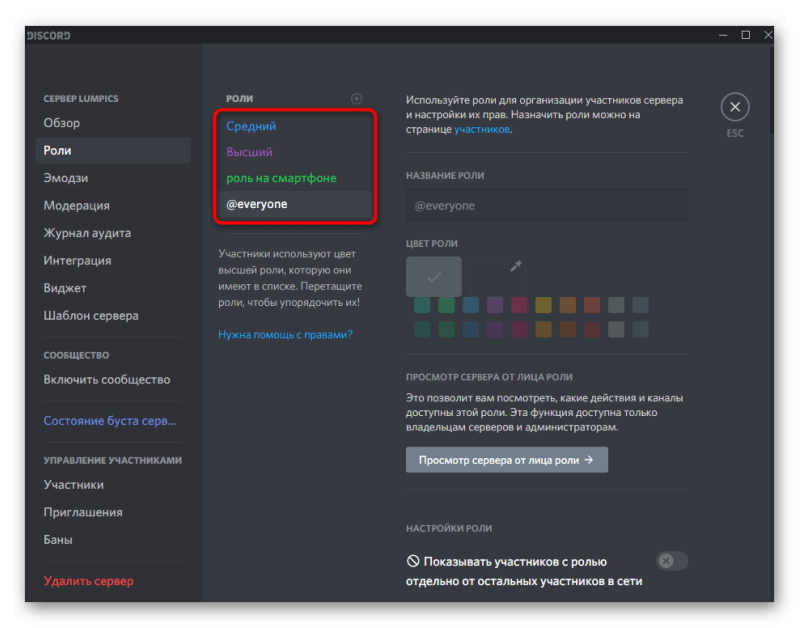Toggle showing role members separately switch

point(671,561)
